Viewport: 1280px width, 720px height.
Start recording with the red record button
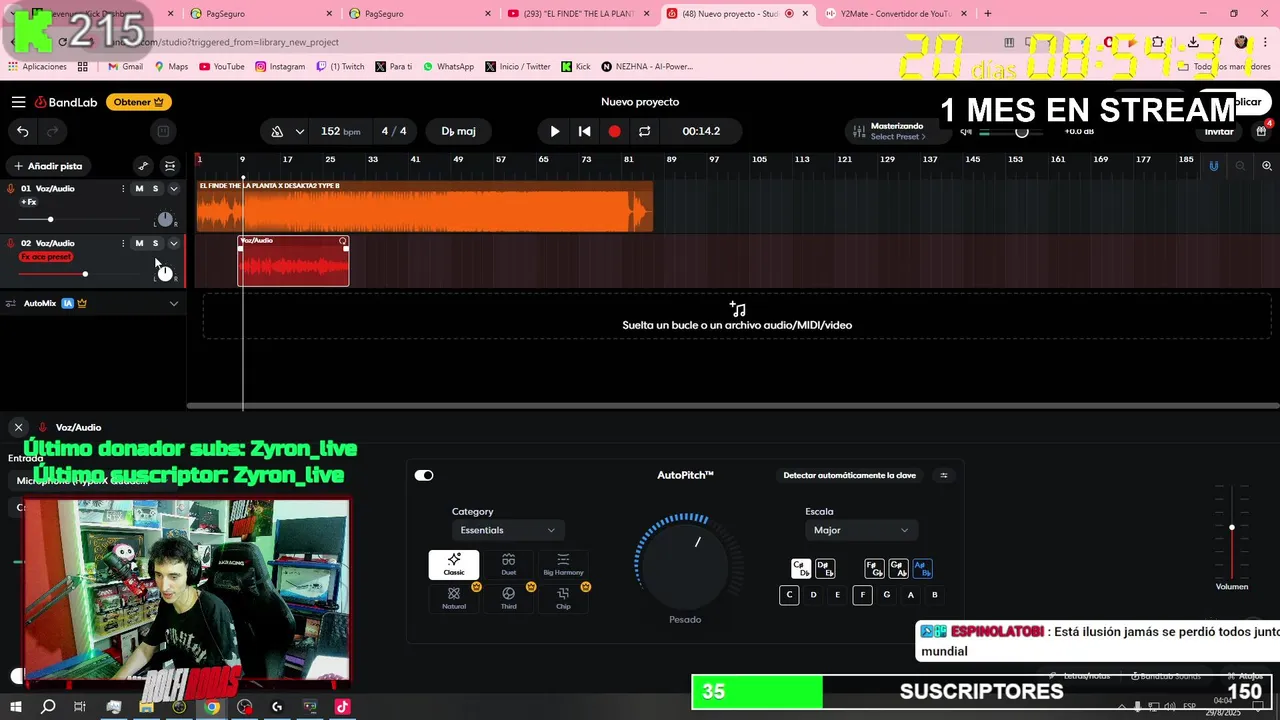pyautogui.click(x=614, y=131)
